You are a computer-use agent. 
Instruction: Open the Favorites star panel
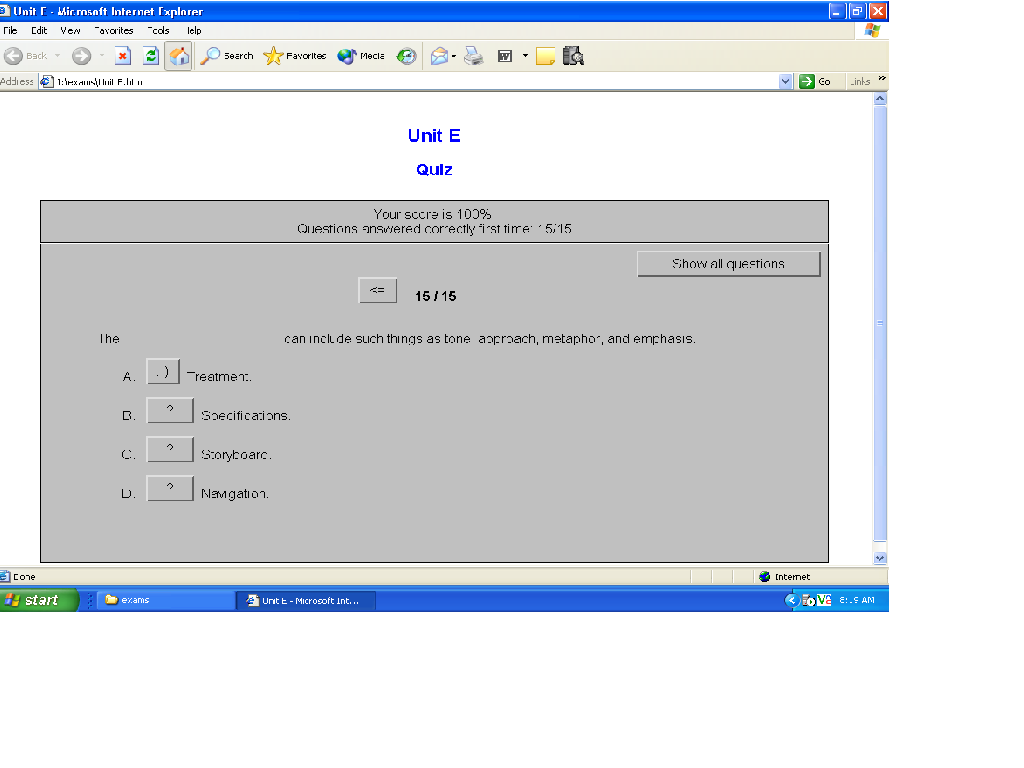click(295, 56)
